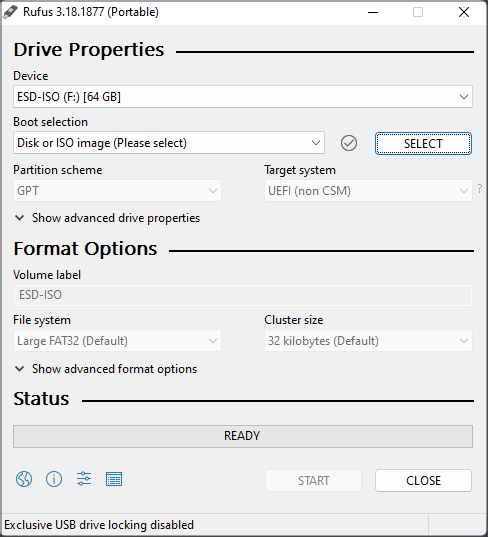Click the READY status progress bar

[243, 436]
